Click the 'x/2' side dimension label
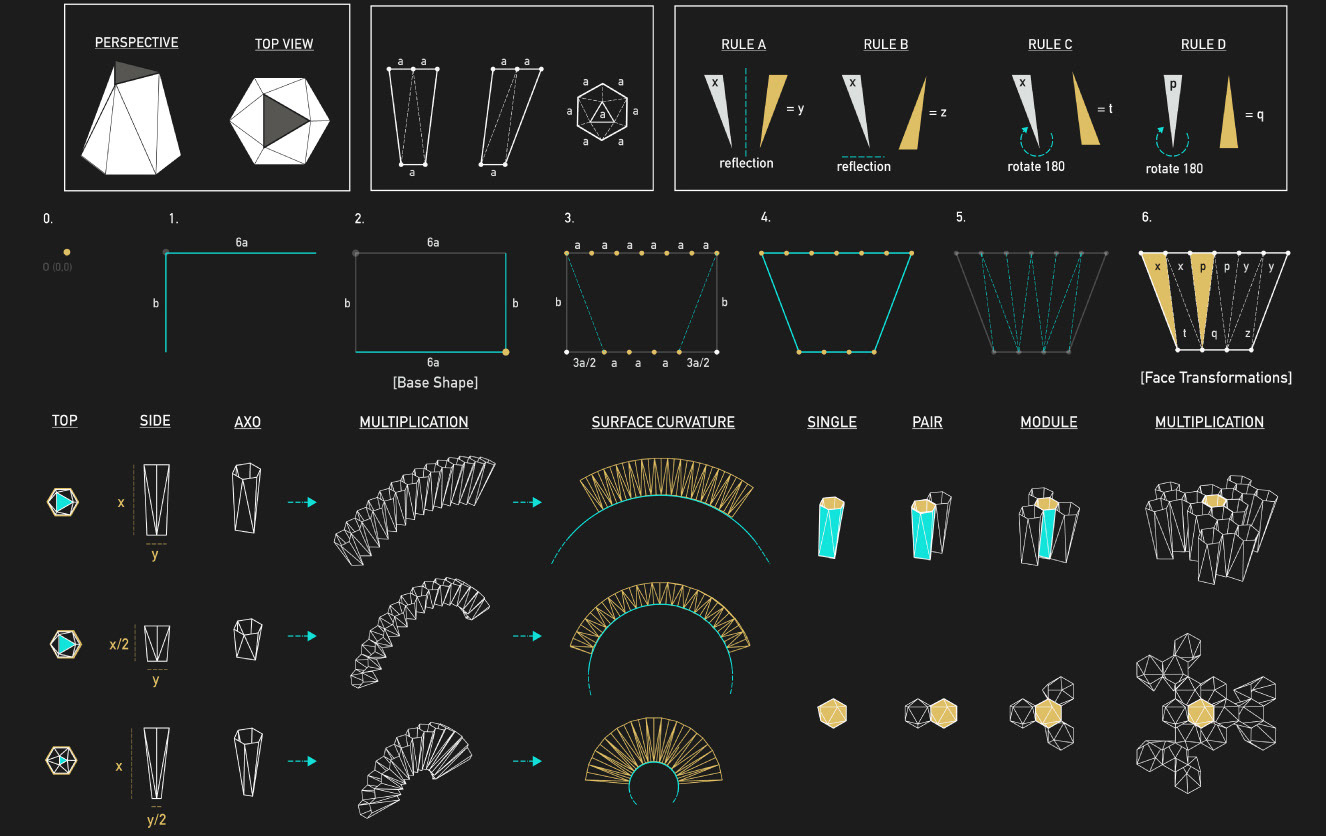 coord(119,645)
